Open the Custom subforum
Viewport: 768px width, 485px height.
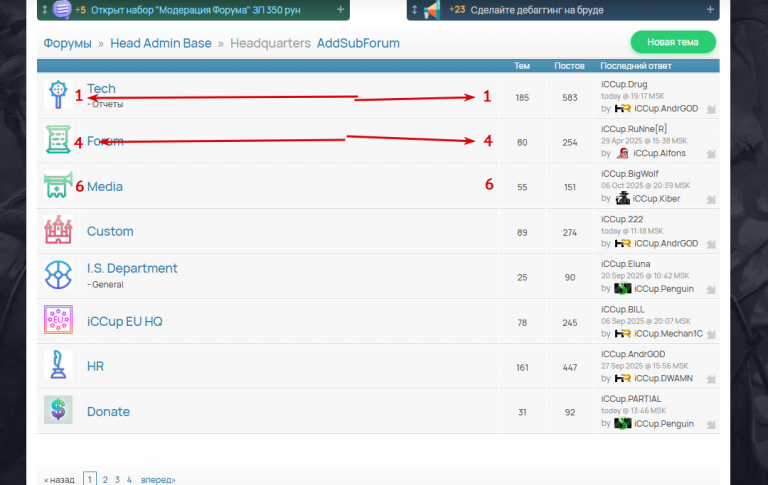click(x=110, y=231)
